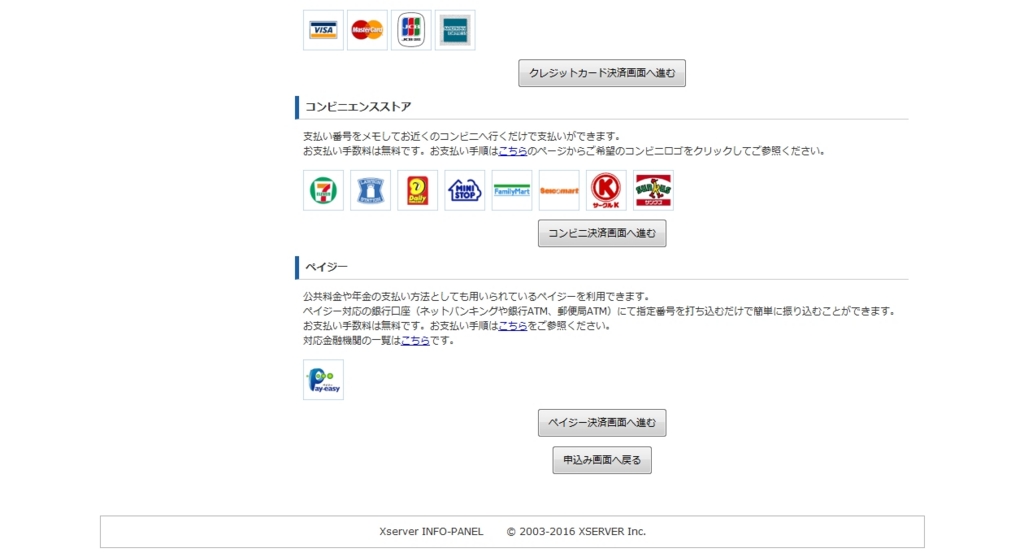This screenshot has height=557, width=1024.
Task: Click the Pay-easy logo
Action: coord(323,379)
